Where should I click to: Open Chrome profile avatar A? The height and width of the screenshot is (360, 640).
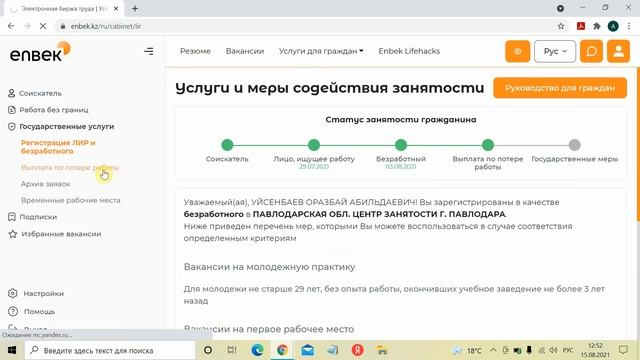pyautogui.click(x=613, y=26)
